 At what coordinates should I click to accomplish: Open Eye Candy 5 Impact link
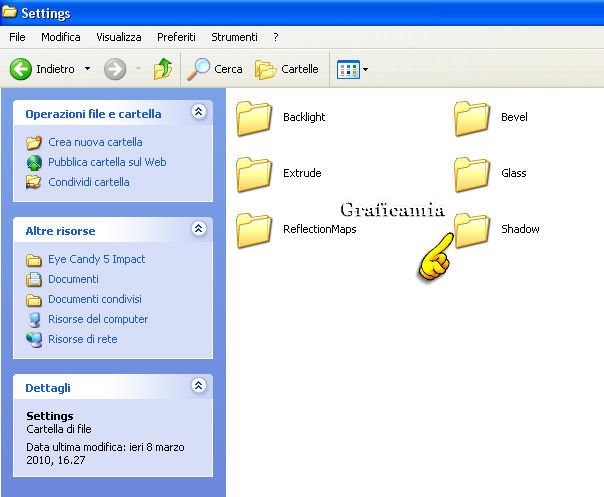pos(96,259)
